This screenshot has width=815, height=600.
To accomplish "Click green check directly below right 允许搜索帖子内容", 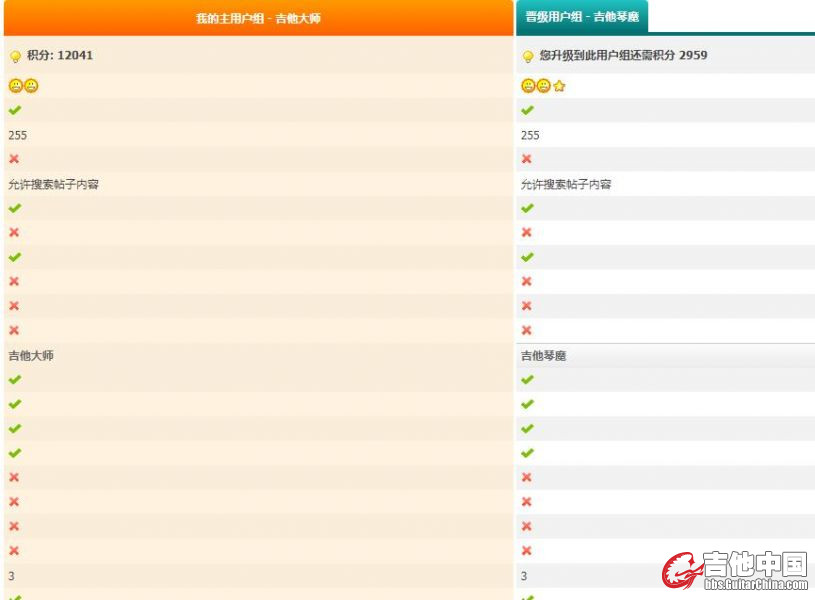I will 527,208.
